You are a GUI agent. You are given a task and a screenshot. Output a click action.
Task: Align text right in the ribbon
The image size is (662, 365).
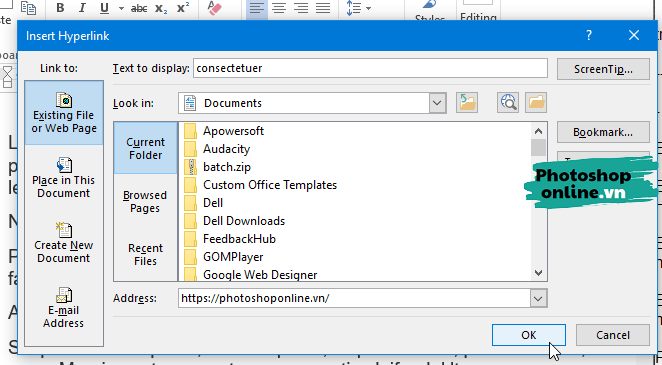coord(301,8)
